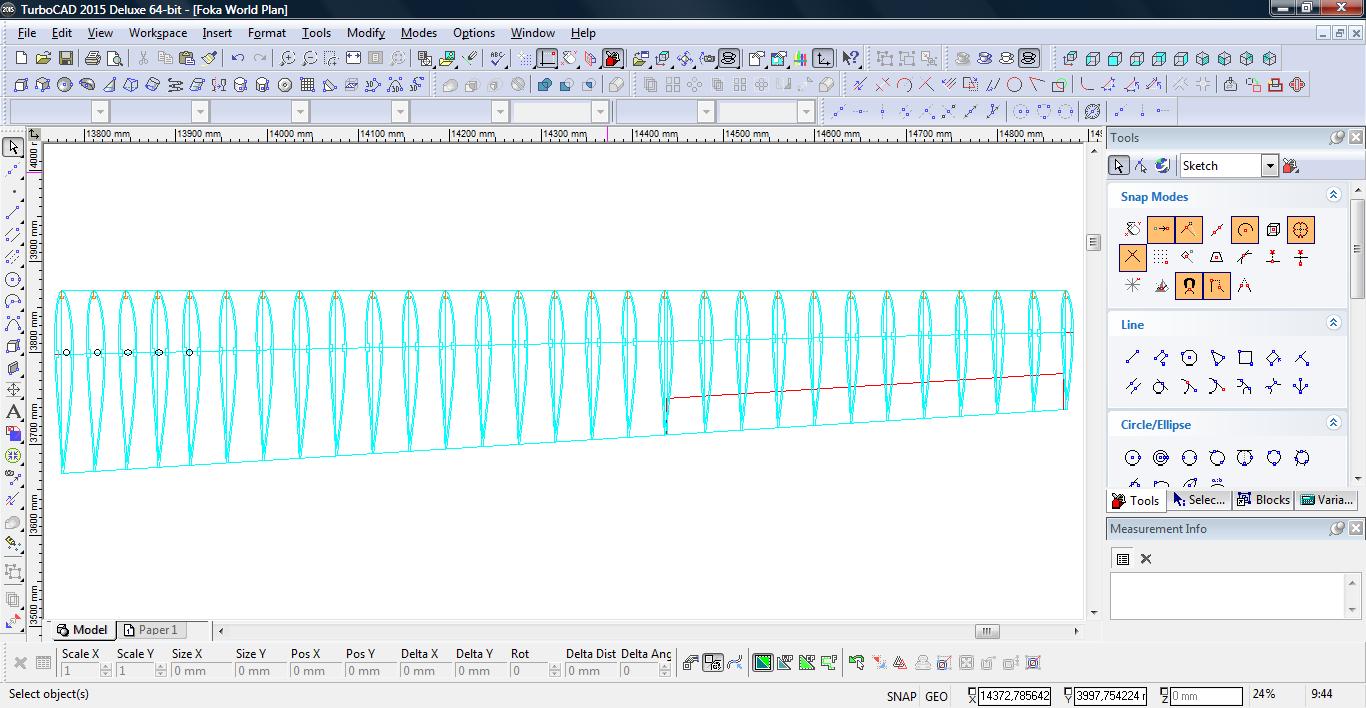Select the Text tool in left toolbar
The height and width of the screenshot is (708, 1366).
pos(13,412)
